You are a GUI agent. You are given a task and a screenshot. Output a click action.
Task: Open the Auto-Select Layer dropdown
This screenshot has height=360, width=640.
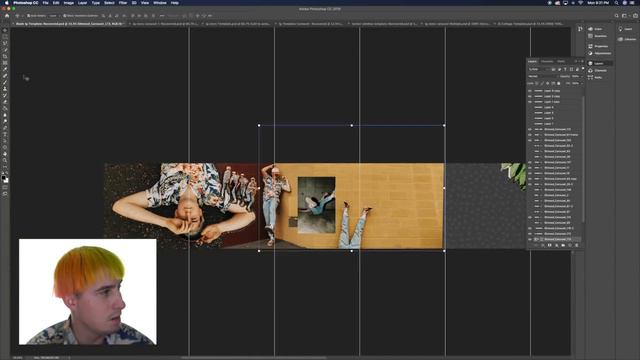[56, 16]
